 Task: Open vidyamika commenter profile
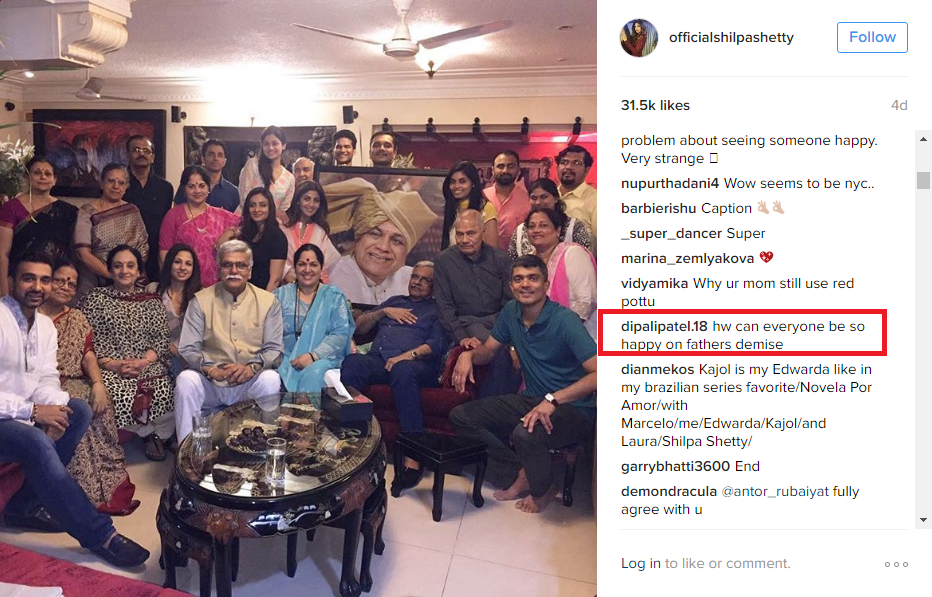coord(654,284)
